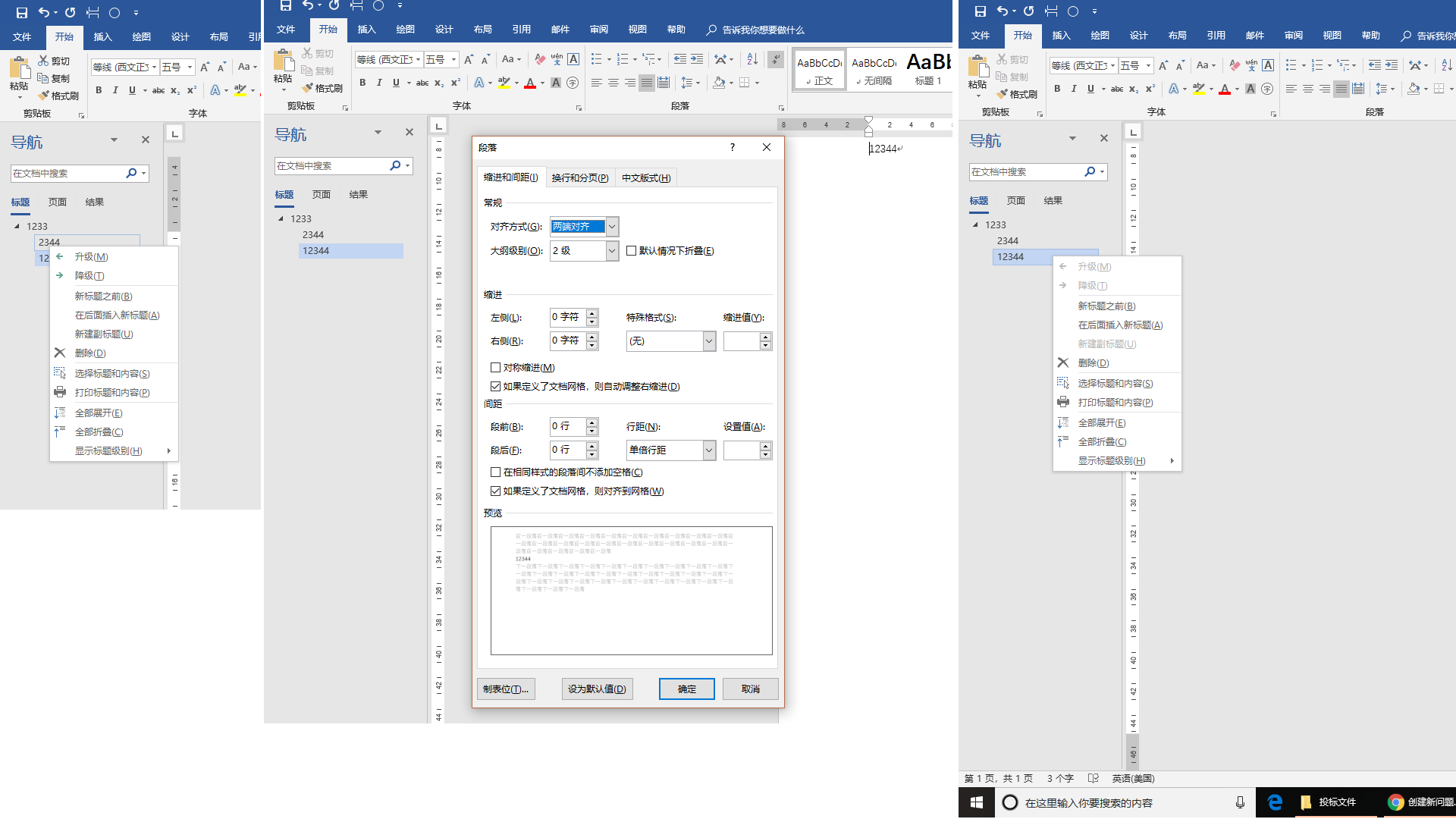Toggle 在相同样式的段落间不添加空格 checkbox
Image resolution: width=1456 pixels, height=819 pixels.
tap(496, 472)
